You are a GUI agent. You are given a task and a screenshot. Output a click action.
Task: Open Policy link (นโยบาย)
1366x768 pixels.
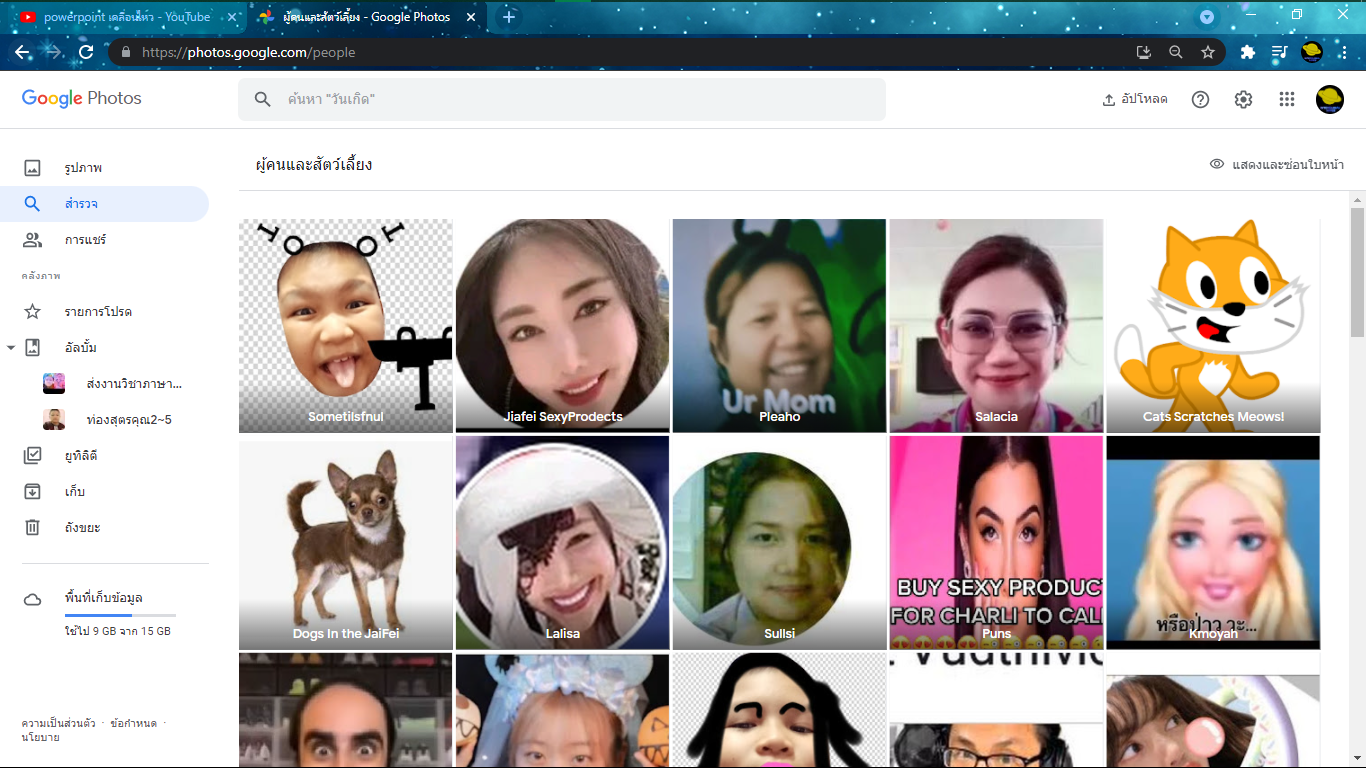[x=40, y=737]
